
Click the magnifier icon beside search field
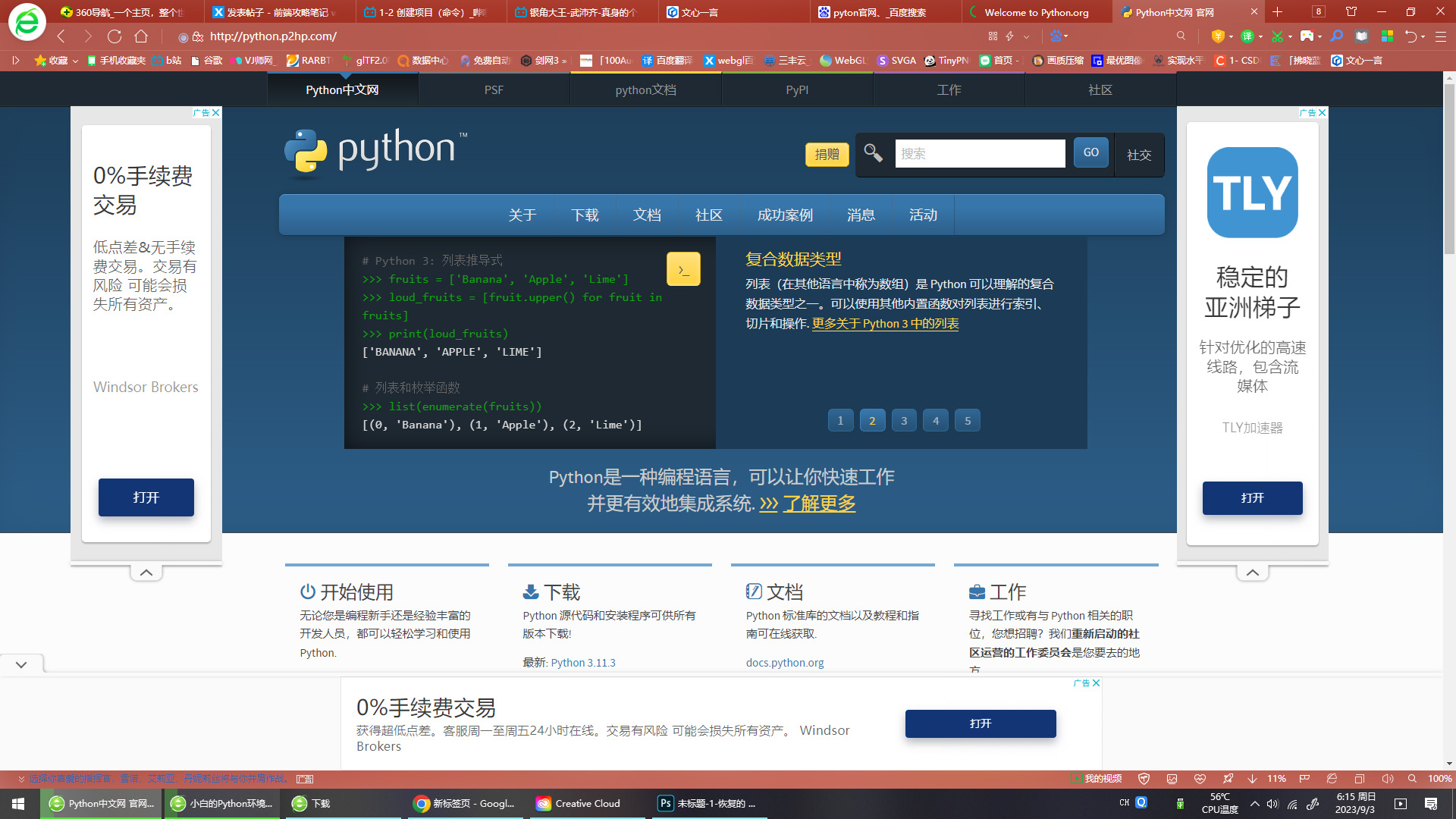[x=874, y=153]
